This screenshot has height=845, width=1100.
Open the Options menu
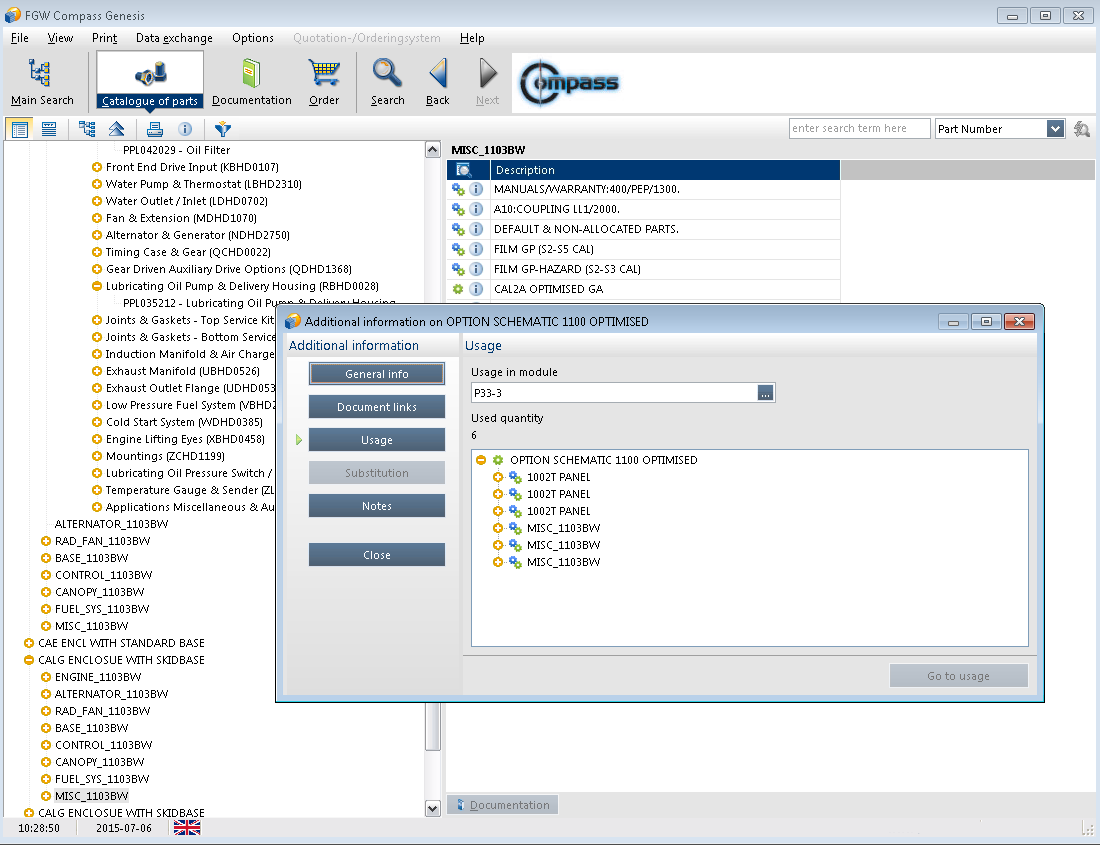point(252,38)
